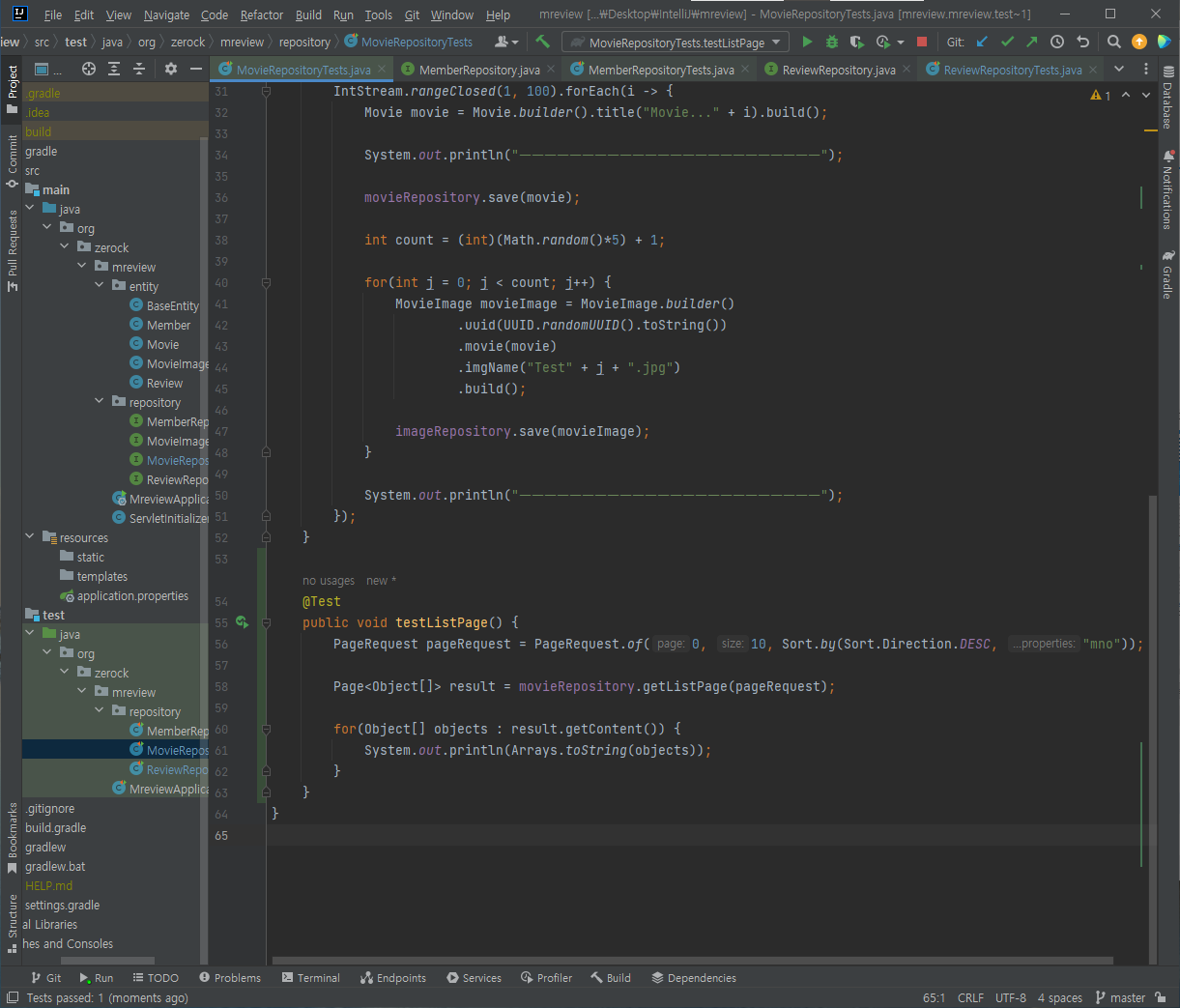Screen dimensions: 1180x1008
Task: Collapse the entity folder in the project tree
Action: [101, 286]
